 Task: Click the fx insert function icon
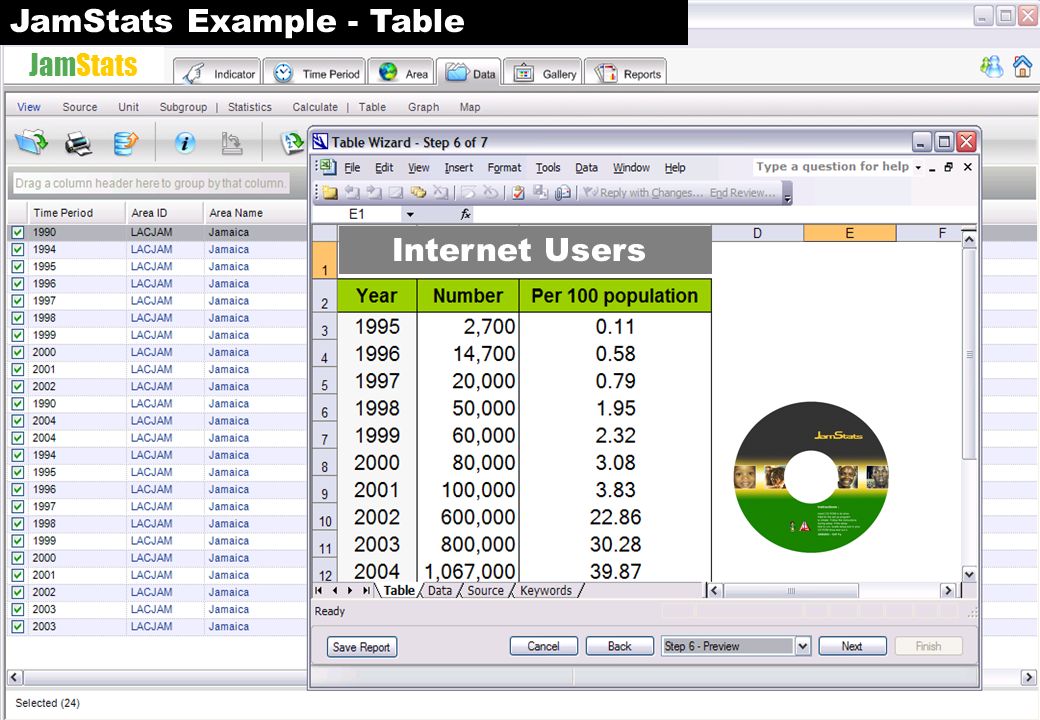pyautogui.click(x=466, y=213)
